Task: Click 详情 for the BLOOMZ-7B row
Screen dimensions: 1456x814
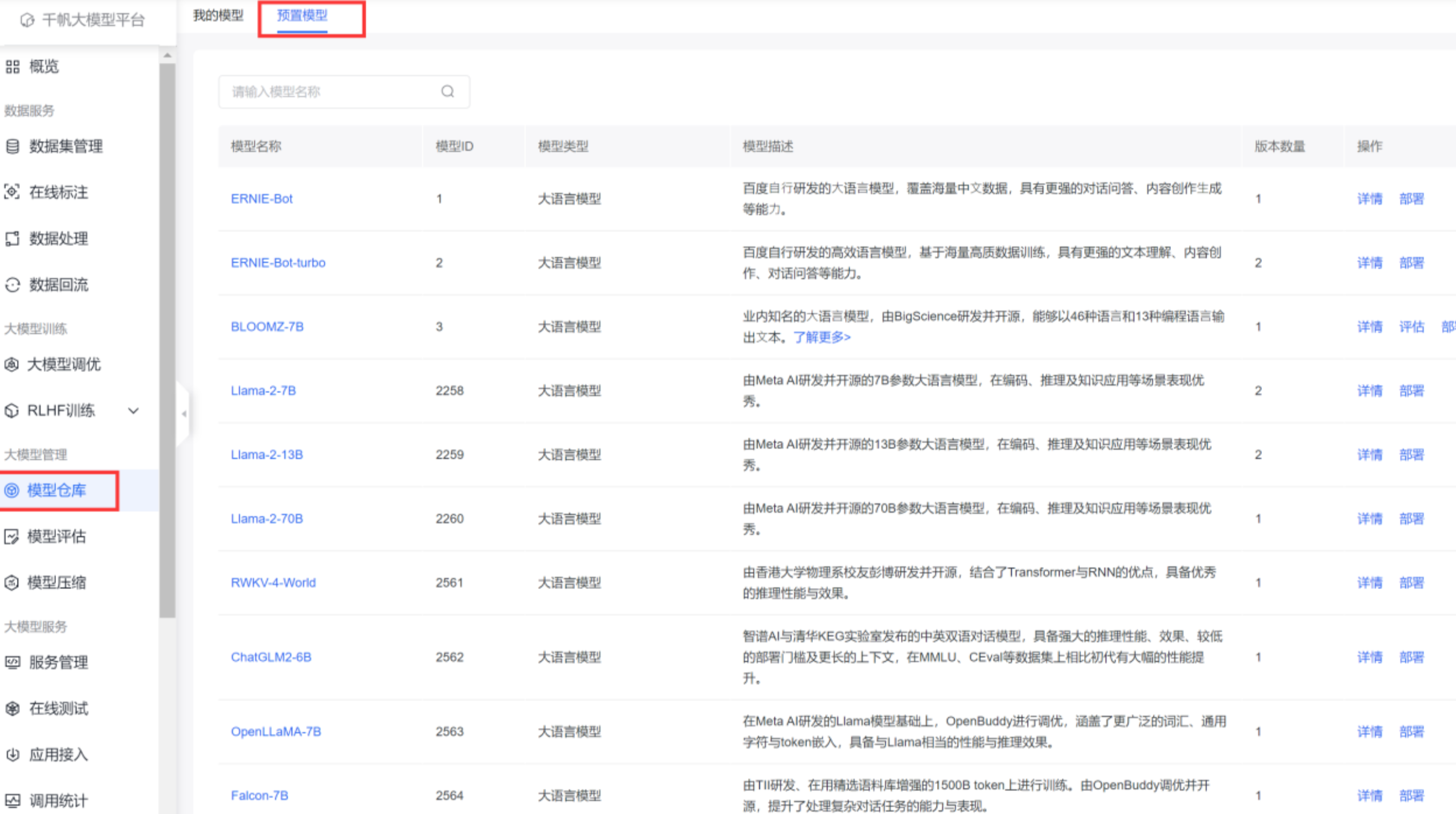Action: pos(1369,326)
